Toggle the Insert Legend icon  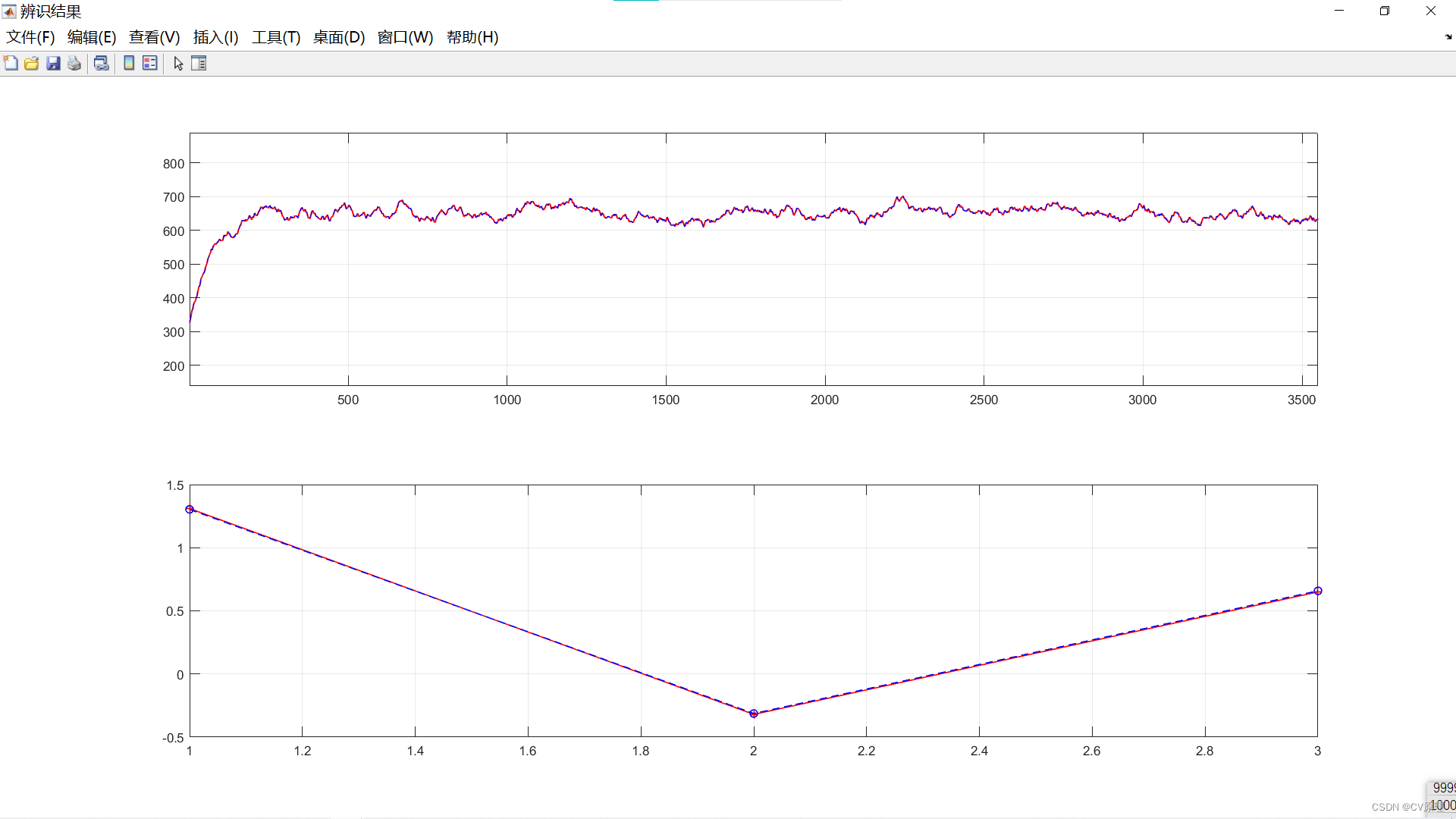(x=150, y=64)
